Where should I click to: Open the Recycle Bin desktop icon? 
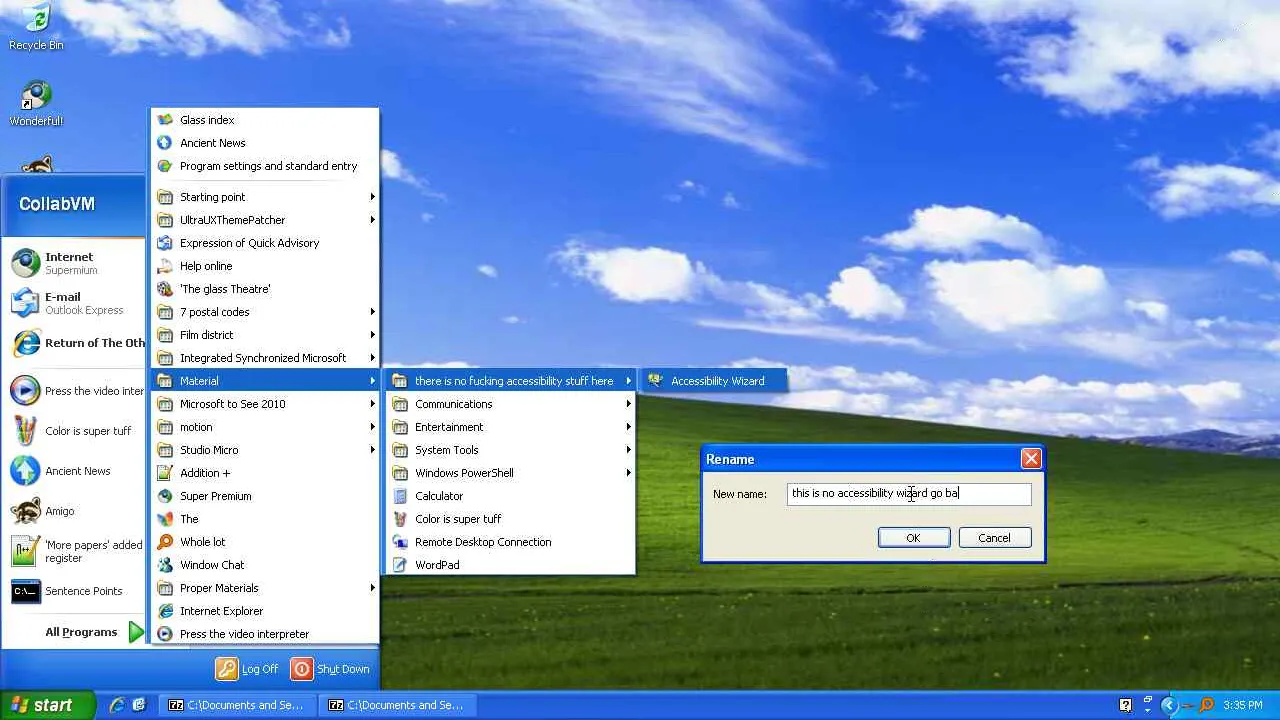pyautogui.click(x=36, y=27)
